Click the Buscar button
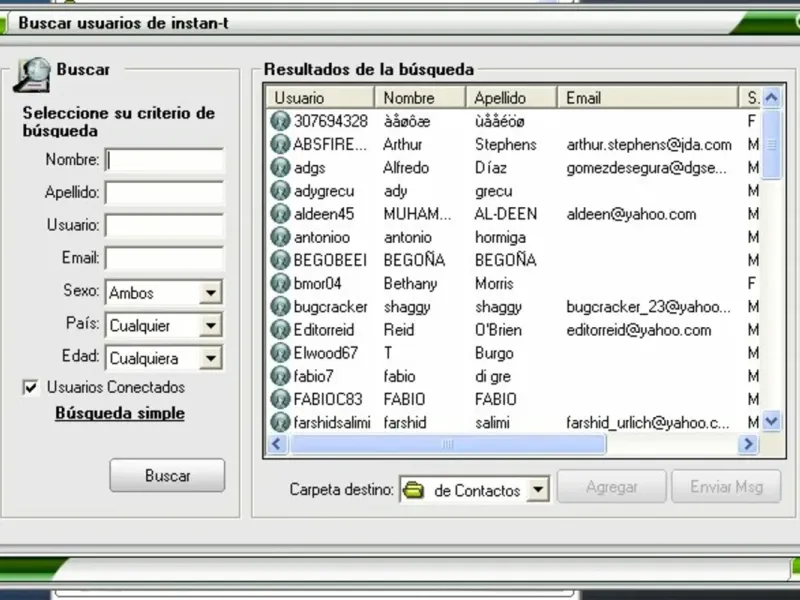The width and height of the screenshot is (800, 600). pyautogui.click(x=167, y=476)
